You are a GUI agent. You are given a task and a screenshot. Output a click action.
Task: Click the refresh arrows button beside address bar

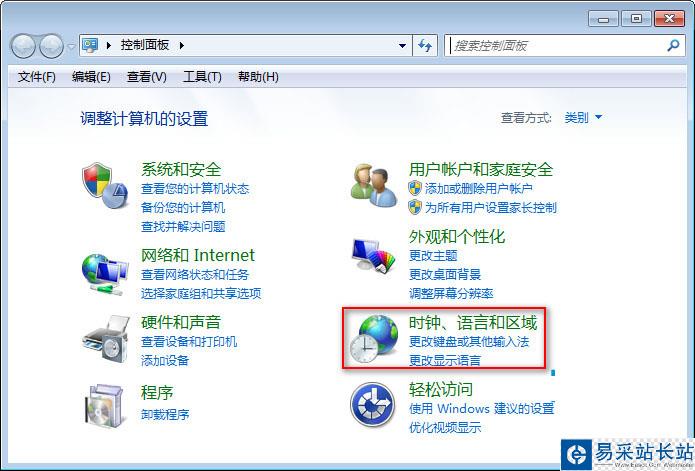point(425,45)
